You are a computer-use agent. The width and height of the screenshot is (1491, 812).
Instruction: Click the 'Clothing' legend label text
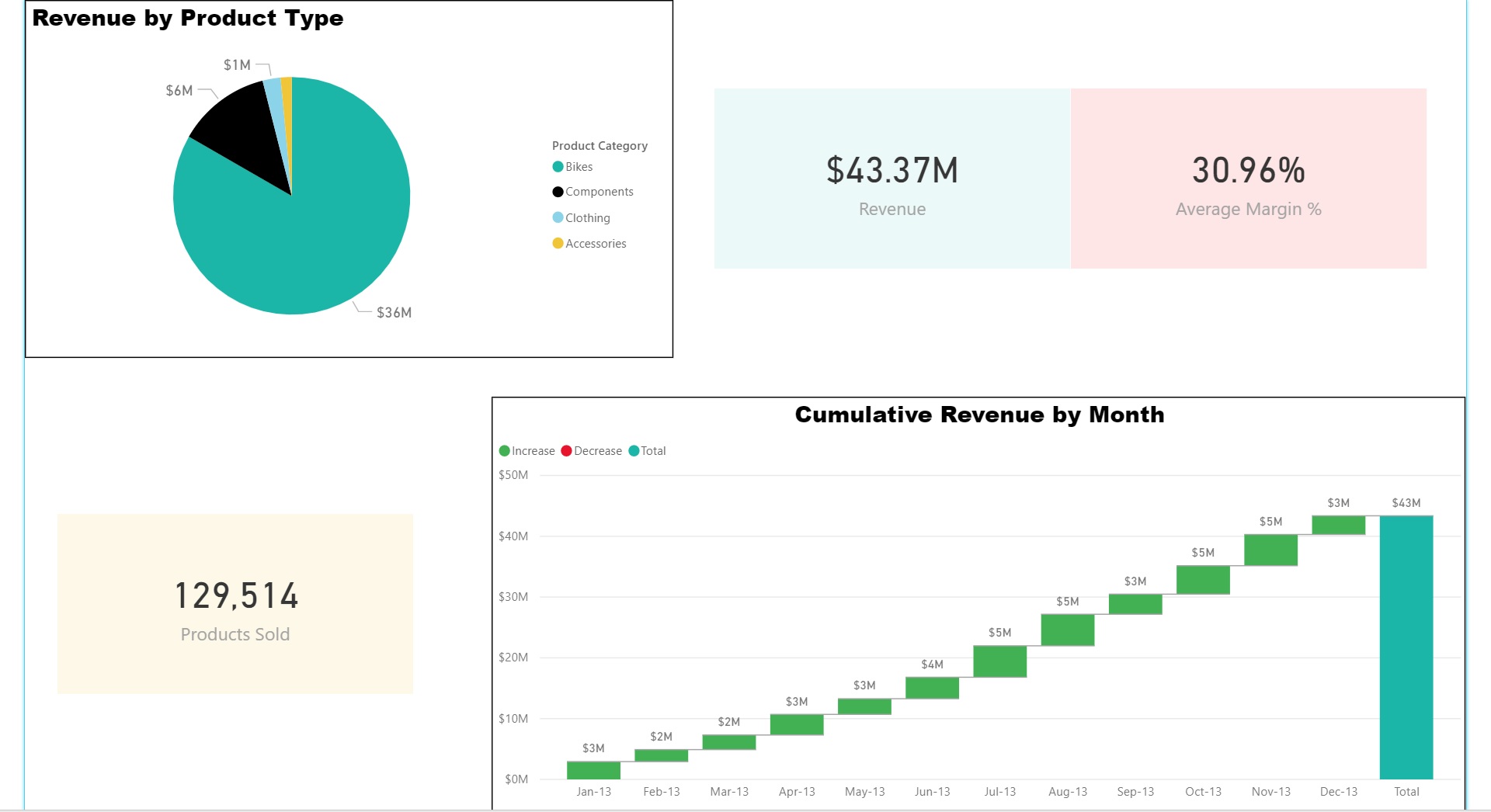pyautogui.click(x=588, y=218)
